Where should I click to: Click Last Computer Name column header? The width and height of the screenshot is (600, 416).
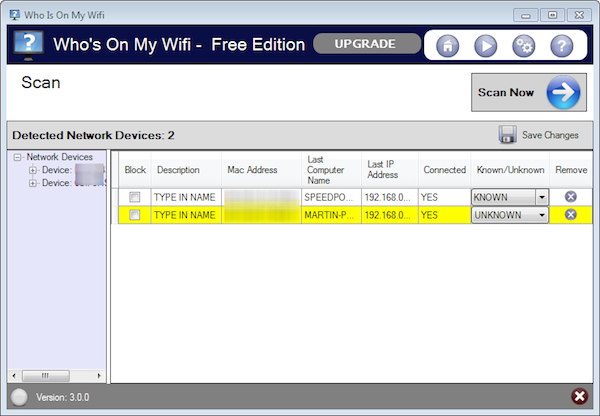[x=331, y=170]
